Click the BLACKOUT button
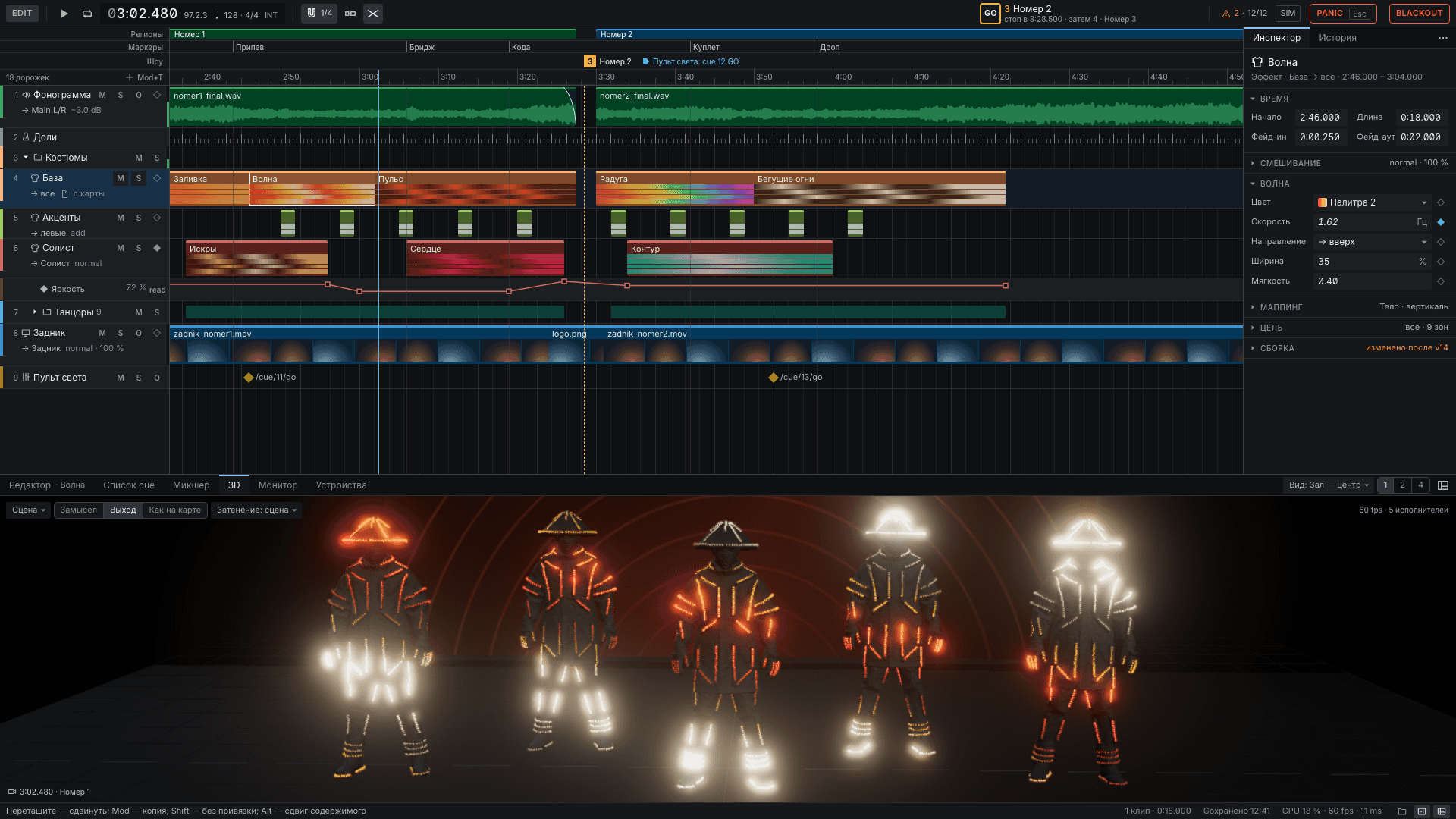Viewport: 1456px width, 819px height. (1419, 14)
